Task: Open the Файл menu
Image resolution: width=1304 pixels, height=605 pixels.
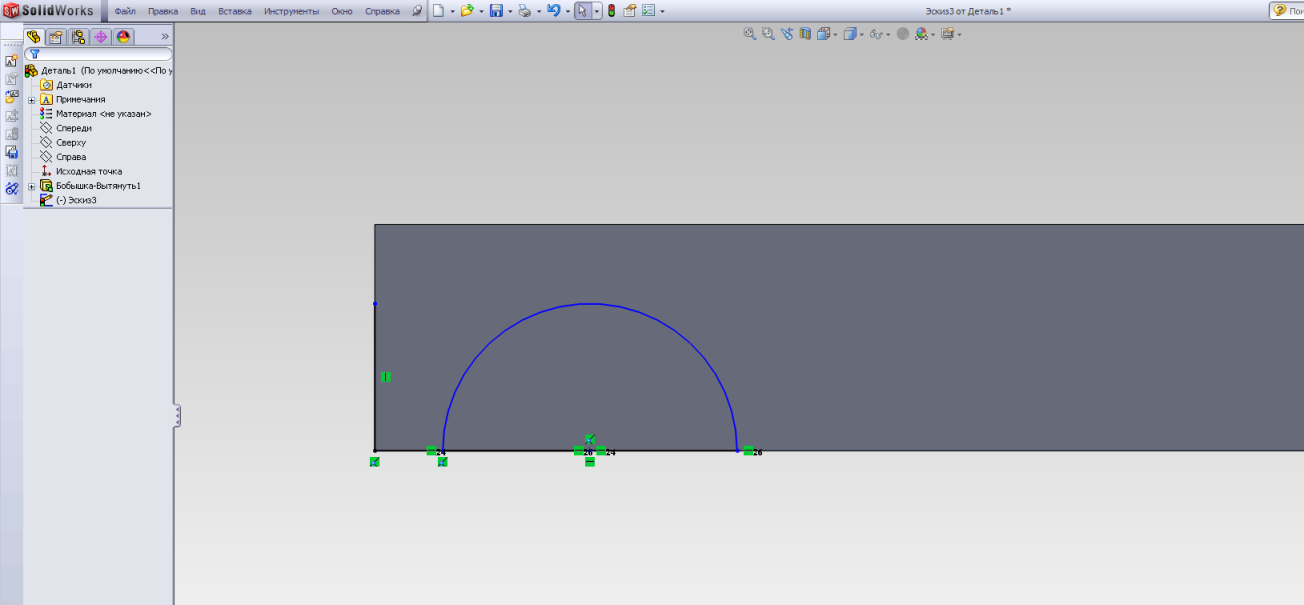Action: point(125,11)
